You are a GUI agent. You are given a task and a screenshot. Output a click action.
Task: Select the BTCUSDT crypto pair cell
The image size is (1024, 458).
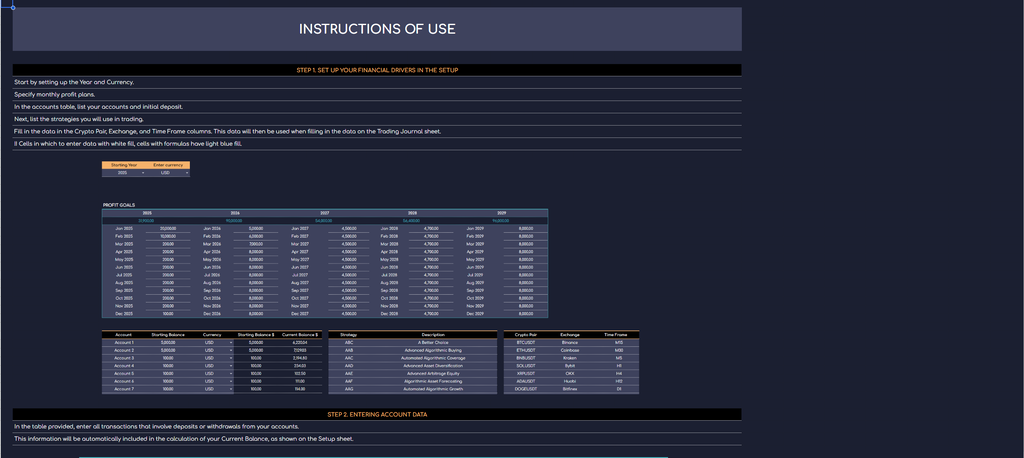pos(526,342)
